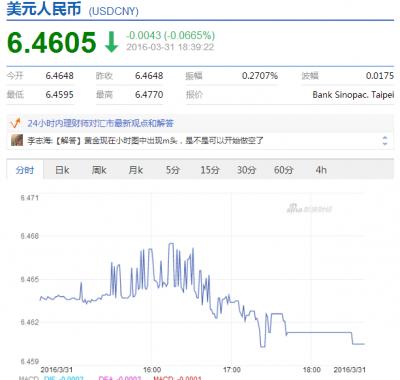Screen dimensions: 400x380
Task: Click the 美元人民币 title
Action: (x=44, y=9)
